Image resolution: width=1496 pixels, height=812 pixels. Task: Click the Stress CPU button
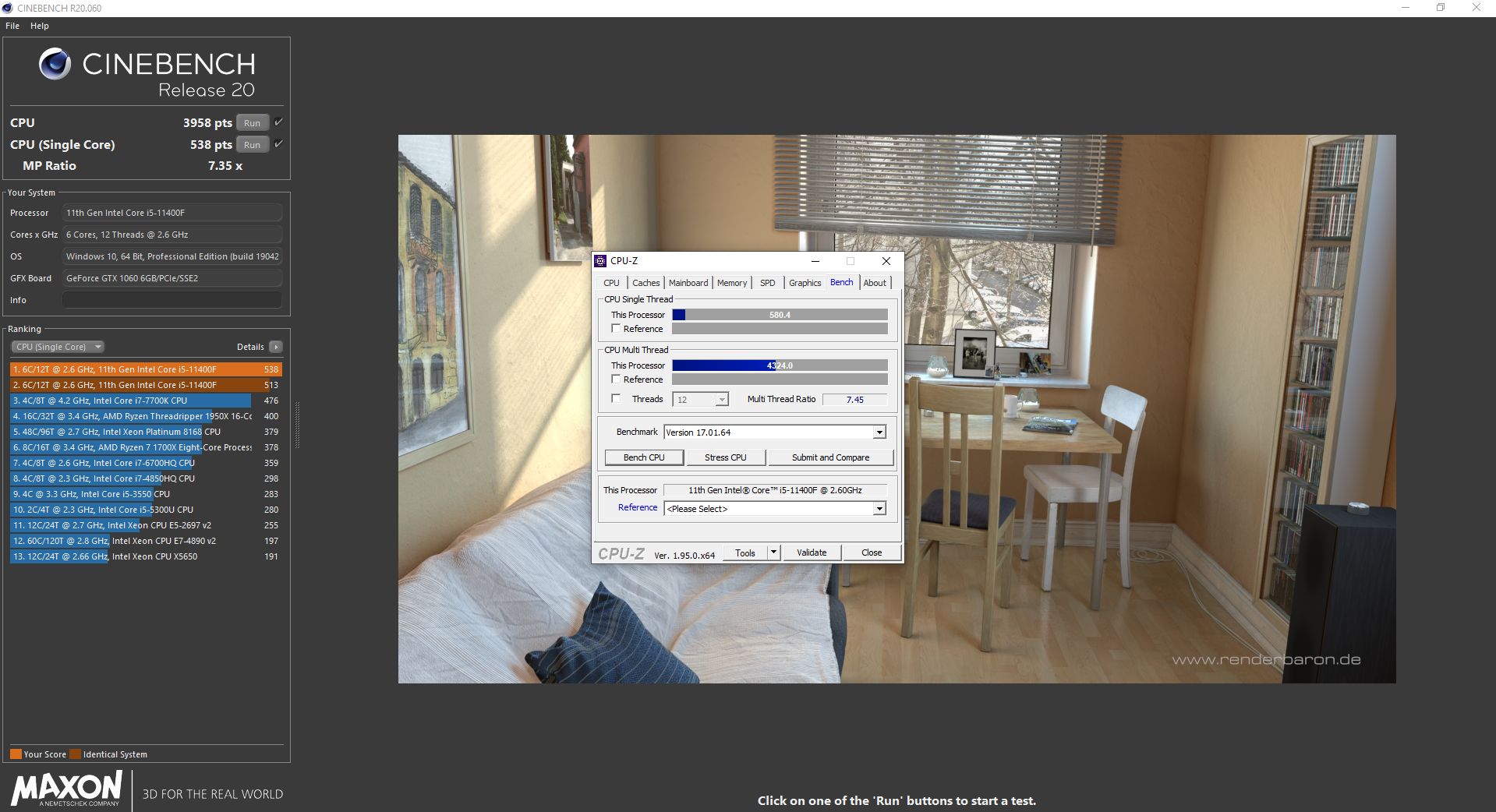tap(725, 457)
